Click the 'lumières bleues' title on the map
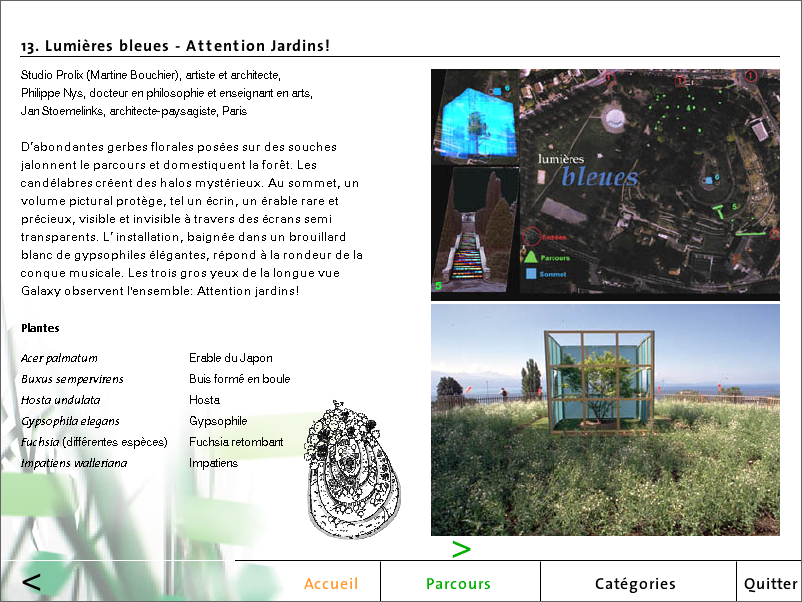 pos(589,171)
